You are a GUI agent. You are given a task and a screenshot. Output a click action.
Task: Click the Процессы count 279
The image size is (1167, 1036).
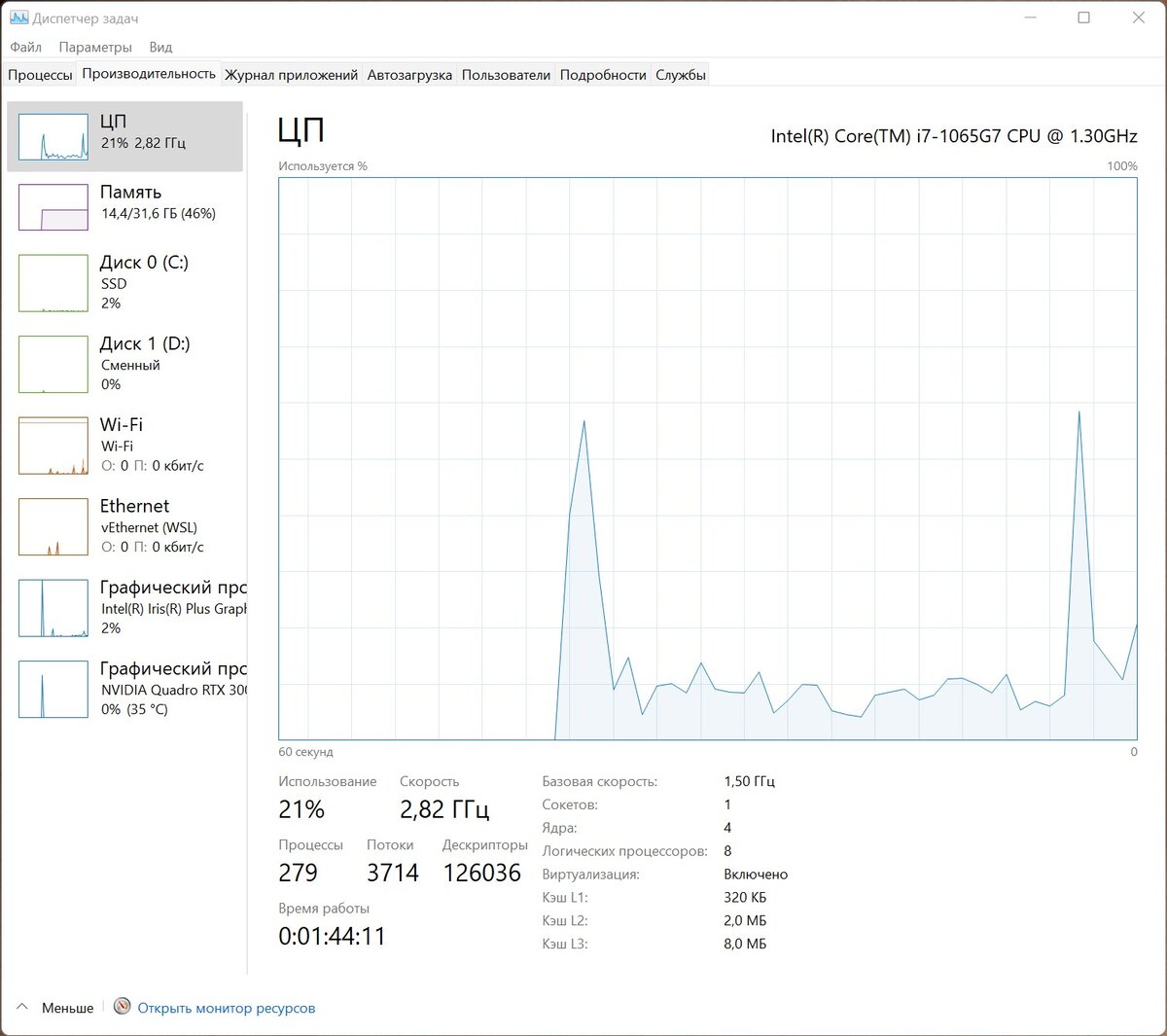(x=298, y=873)
